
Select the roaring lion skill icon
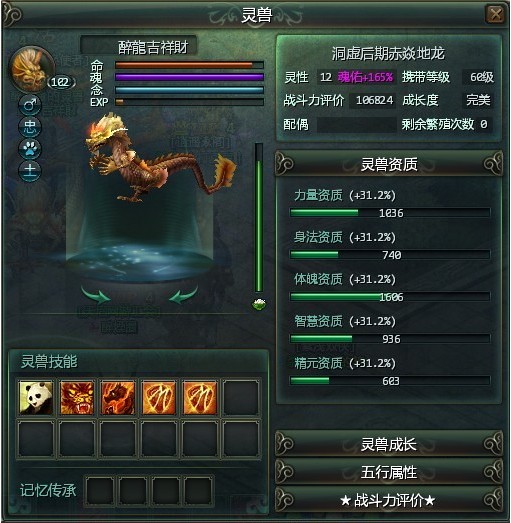click(77, 398)
